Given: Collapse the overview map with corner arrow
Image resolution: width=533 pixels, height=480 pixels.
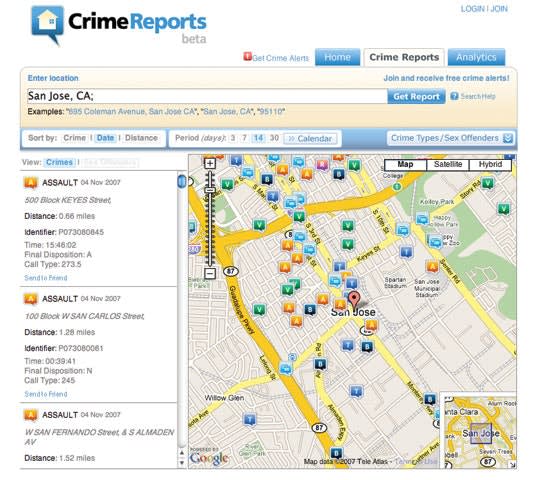Looking at the screenshot, I should [x=513, y=465].
